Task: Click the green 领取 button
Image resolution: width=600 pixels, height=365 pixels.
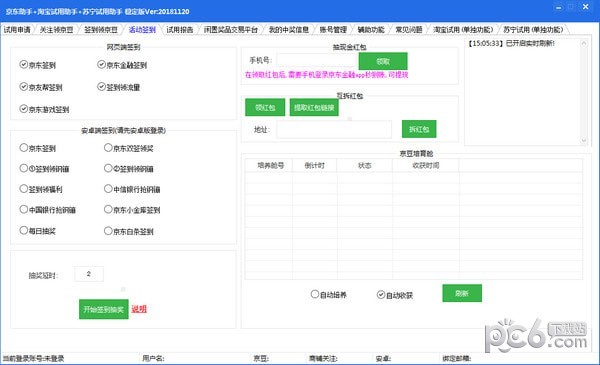Action: pos(383,61)
